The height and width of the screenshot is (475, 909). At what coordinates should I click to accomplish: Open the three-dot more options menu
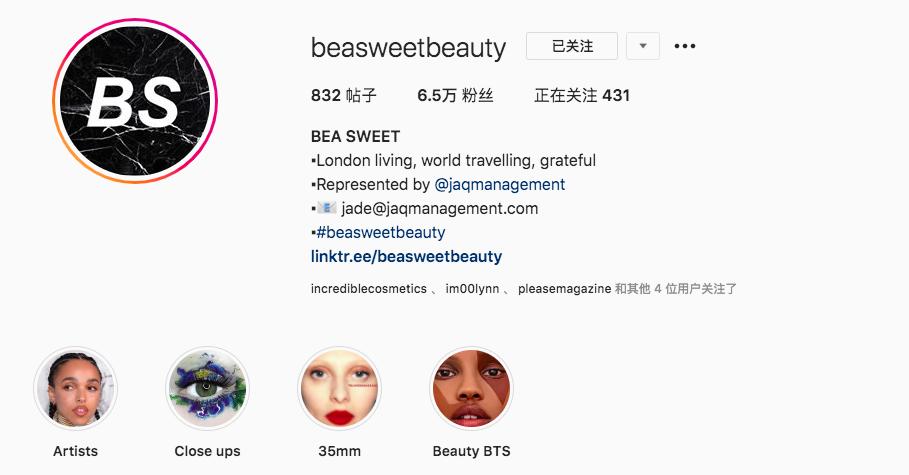coord(685,46)
